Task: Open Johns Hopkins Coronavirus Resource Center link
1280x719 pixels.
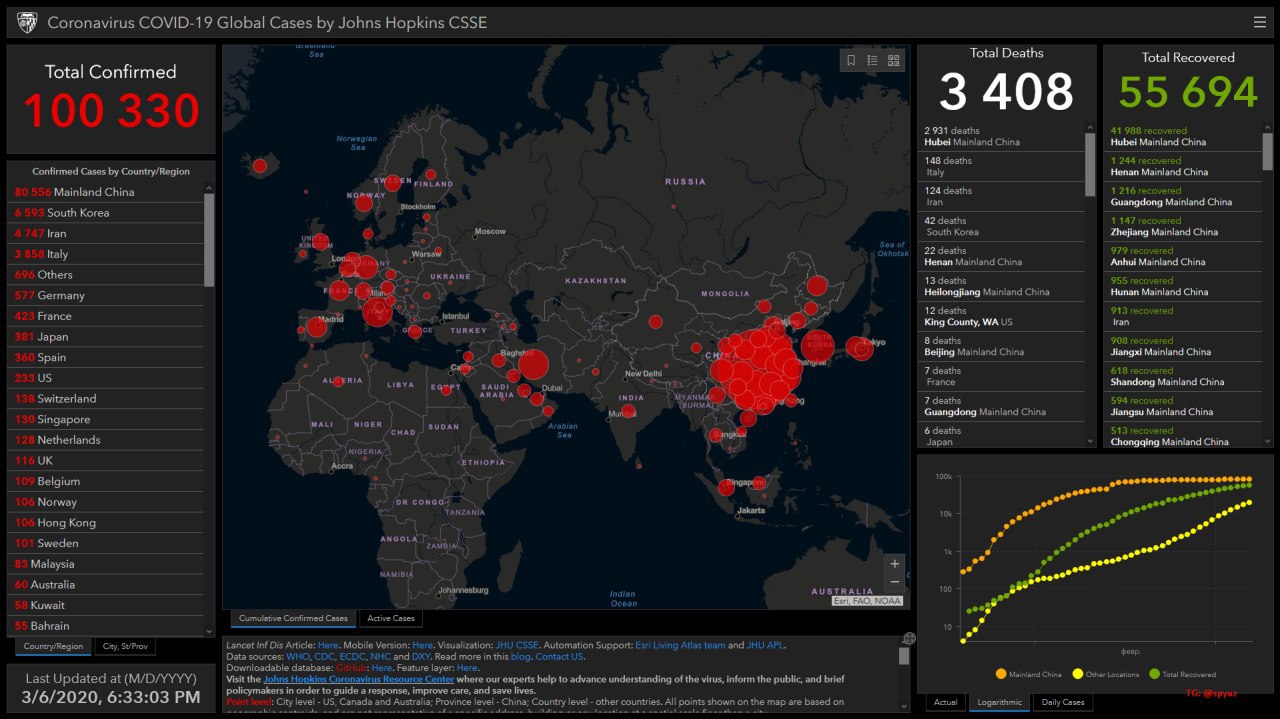Action: pos(358,679)
